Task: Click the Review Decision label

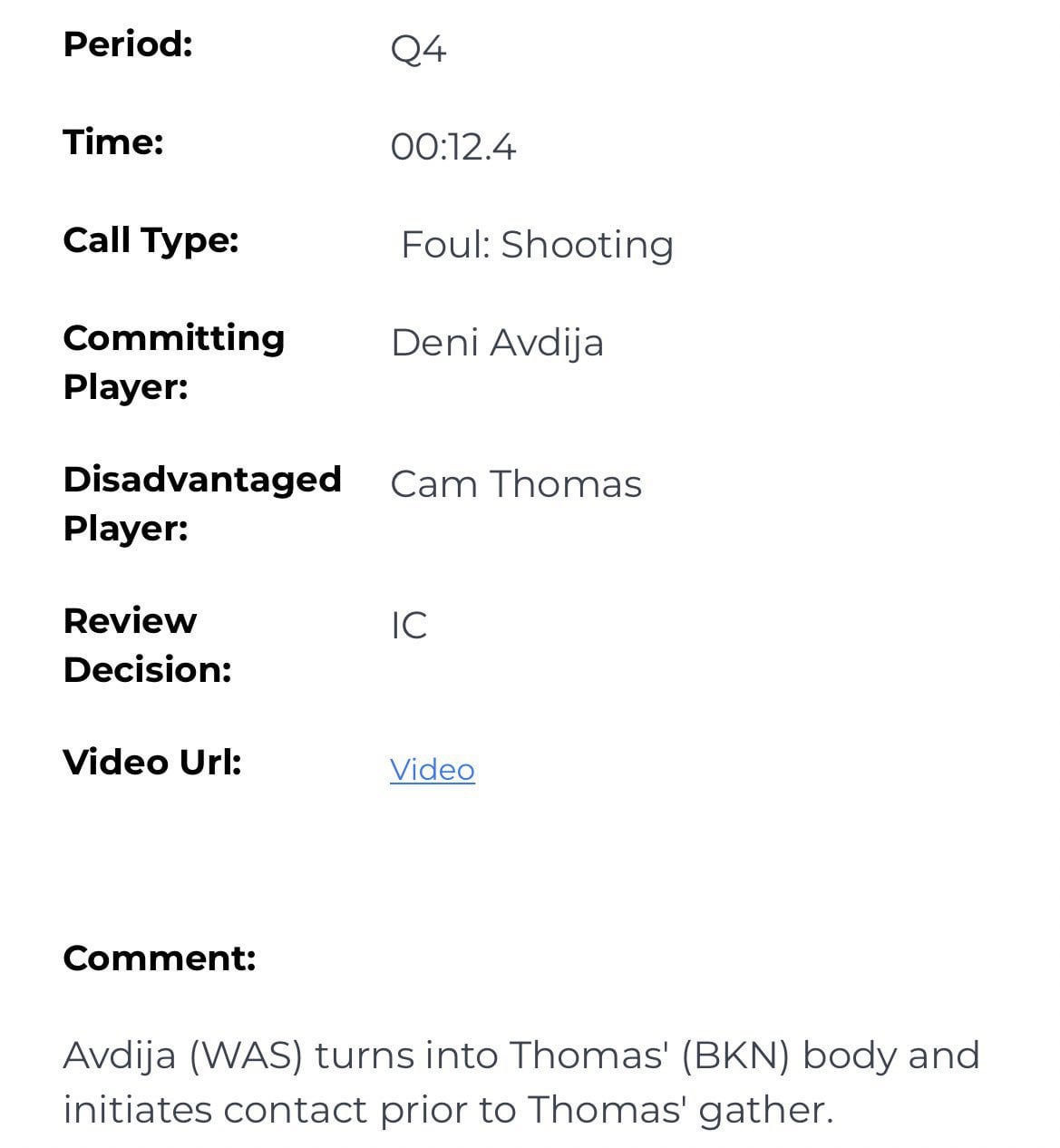Action: pyautogui.click(x=147, y=645)
